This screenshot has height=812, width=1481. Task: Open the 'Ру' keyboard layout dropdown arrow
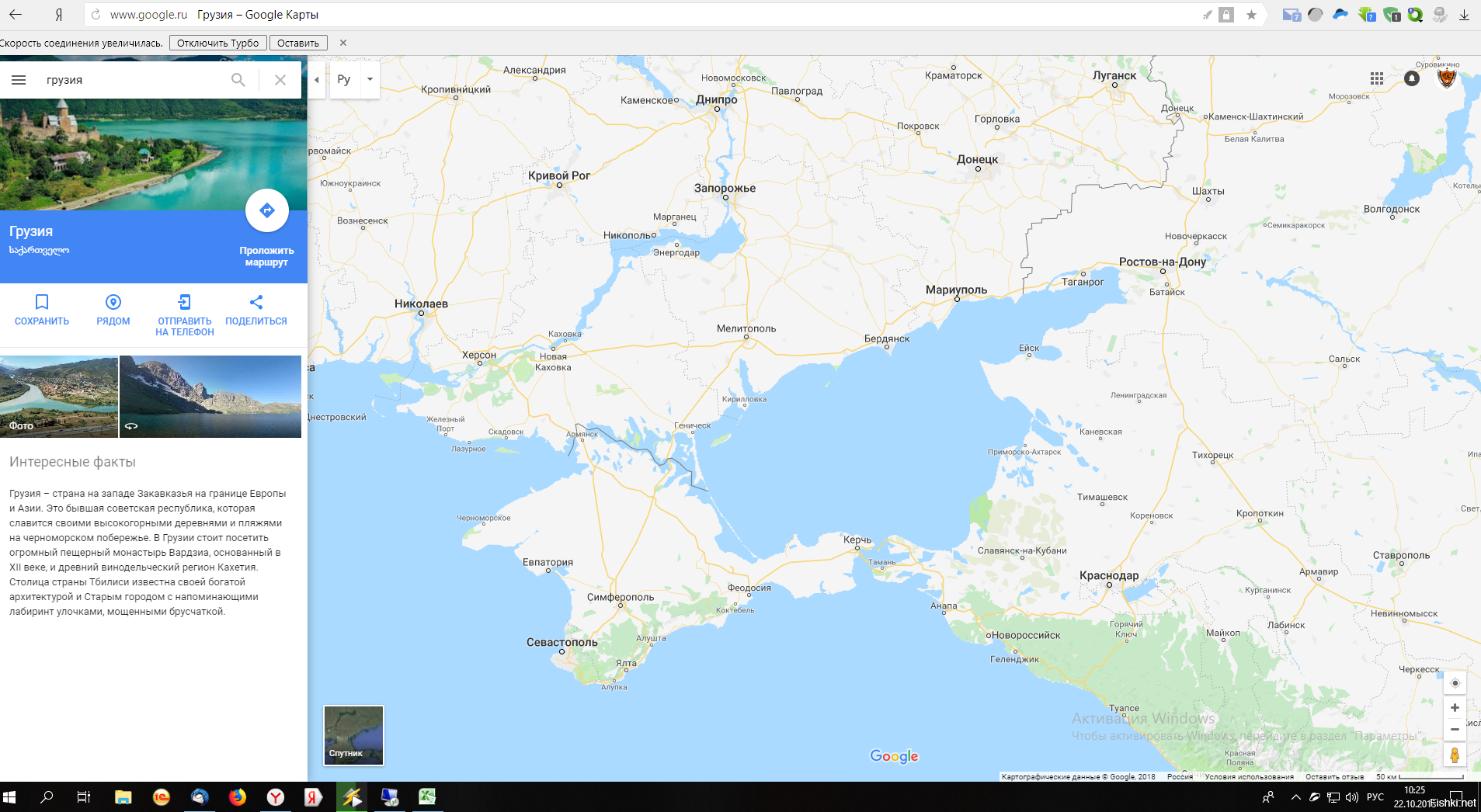[370, 80]
